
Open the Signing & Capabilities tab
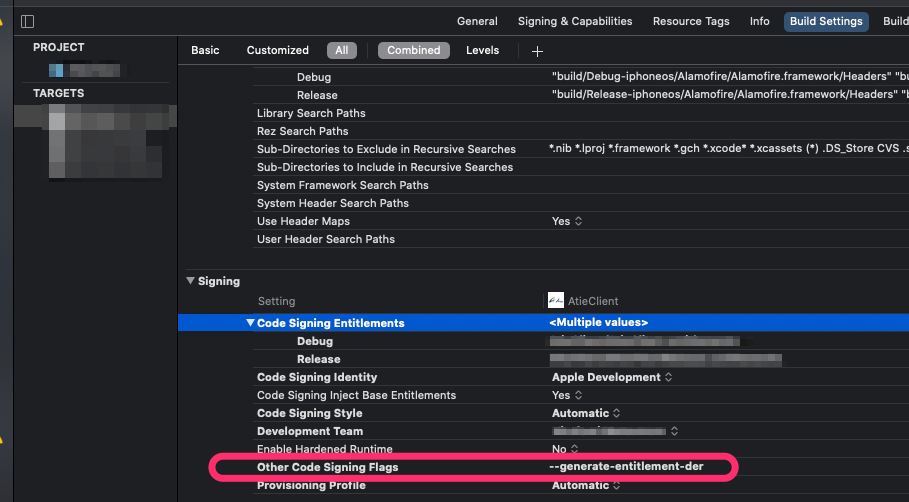(x=575, y=21)
